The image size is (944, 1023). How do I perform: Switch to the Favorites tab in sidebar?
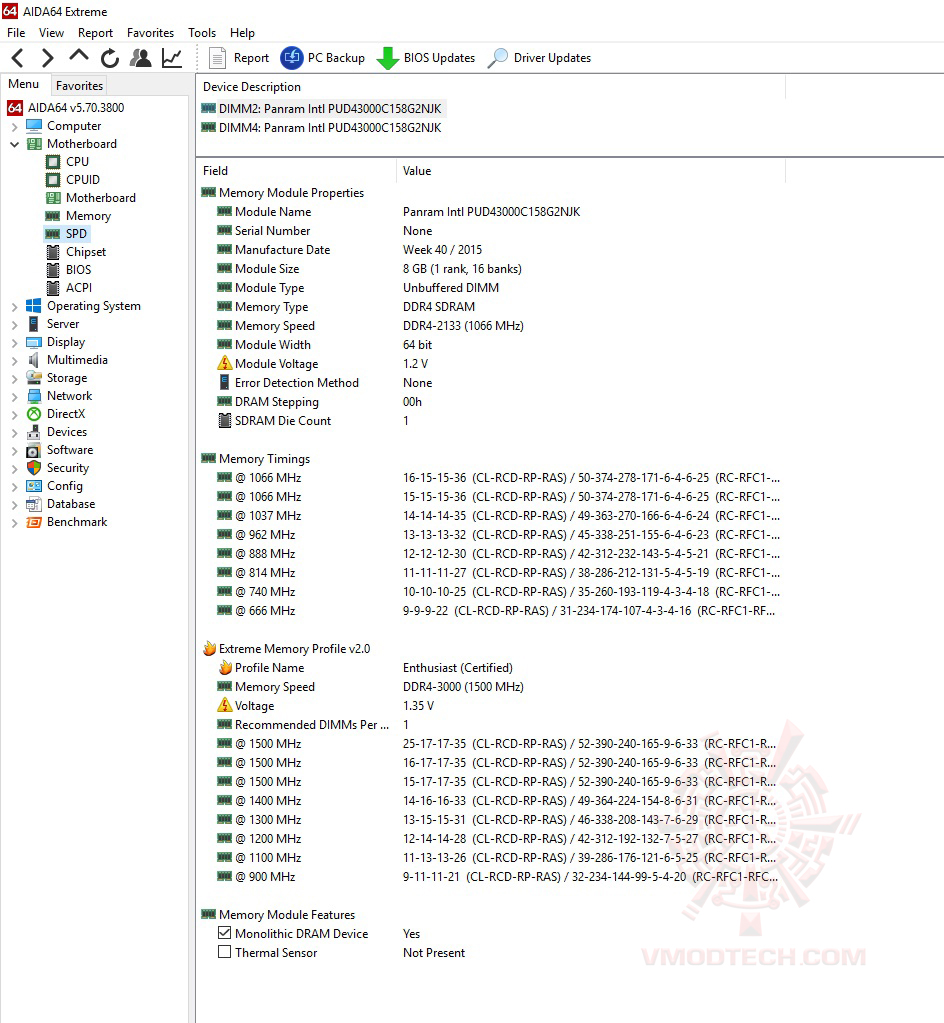point(79,85)
